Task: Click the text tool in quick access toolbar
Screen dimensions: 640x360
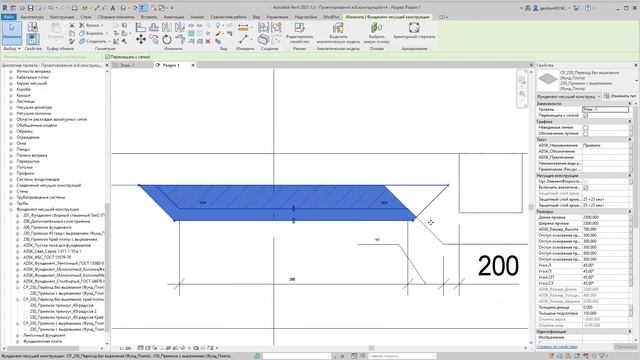Action: click(x=113, y=8)
